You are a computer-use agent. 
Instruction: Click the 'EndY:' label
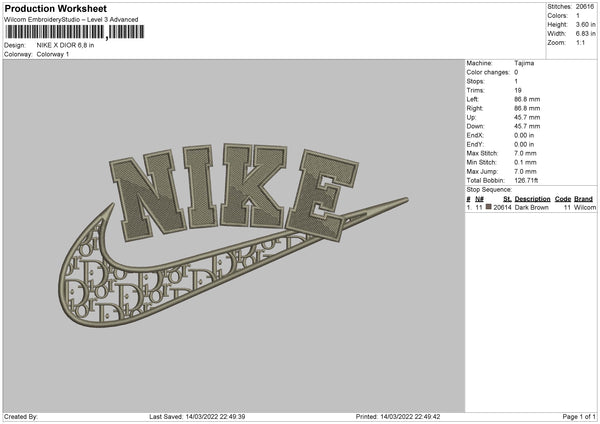475,145
